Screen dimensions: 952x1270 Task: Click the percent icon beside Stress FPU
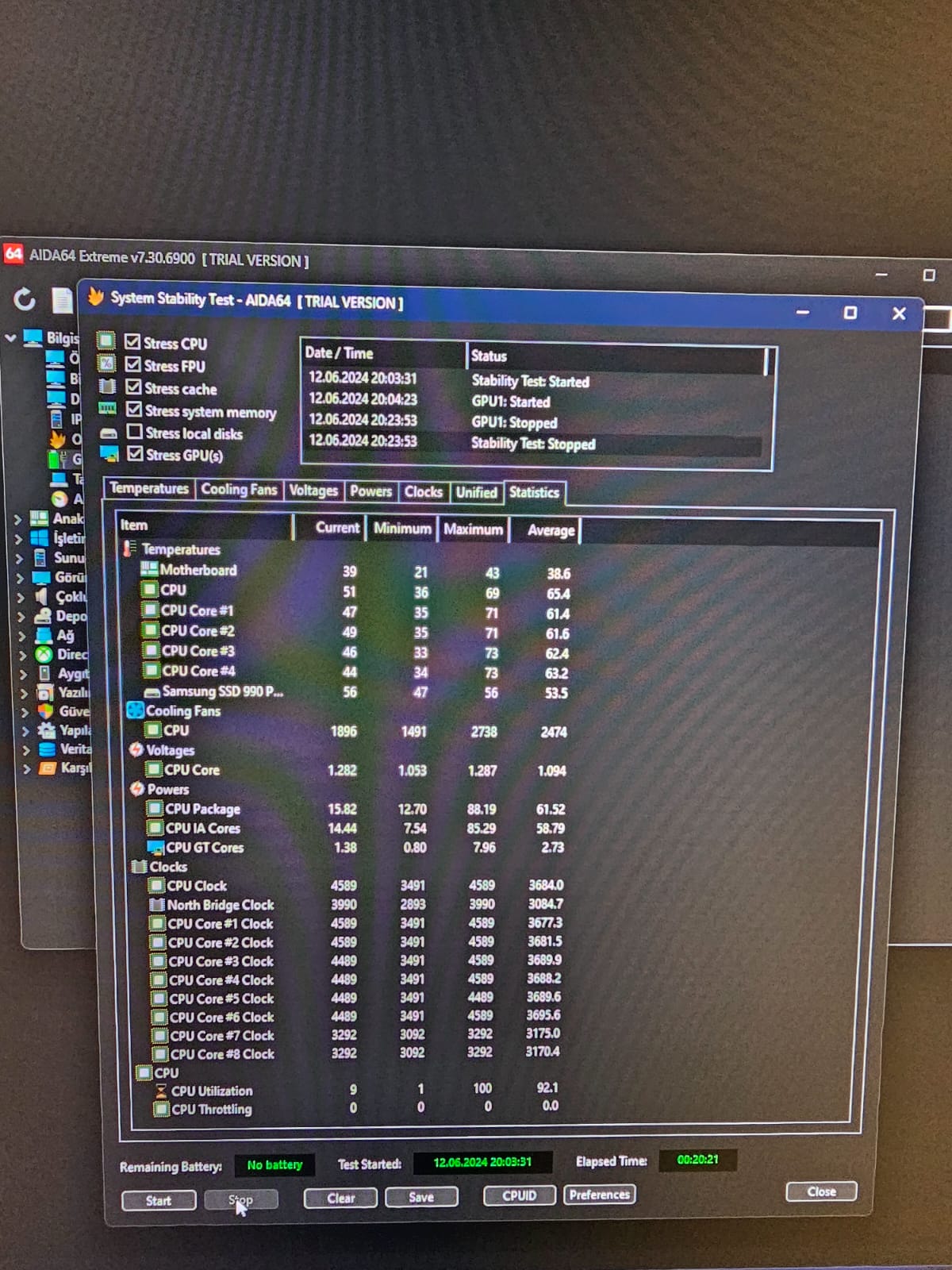[x=106, y=364]
